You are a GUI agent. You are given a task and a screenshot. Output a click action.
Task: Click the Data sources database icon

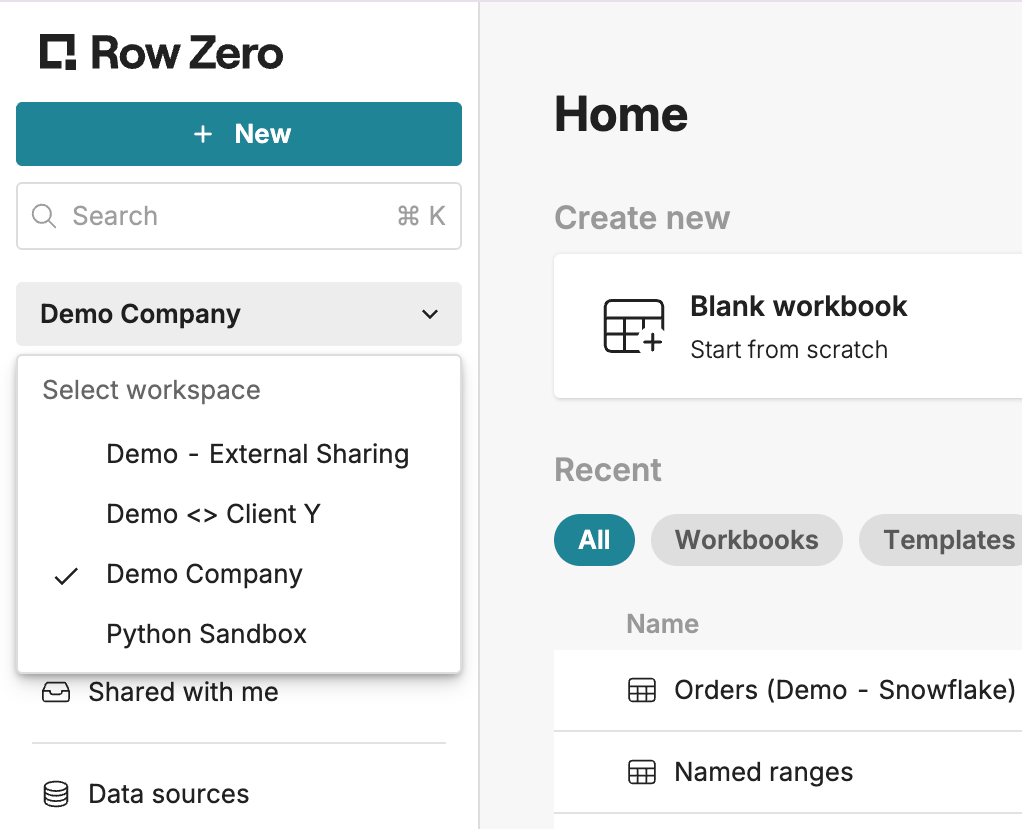tap(56, 794)
